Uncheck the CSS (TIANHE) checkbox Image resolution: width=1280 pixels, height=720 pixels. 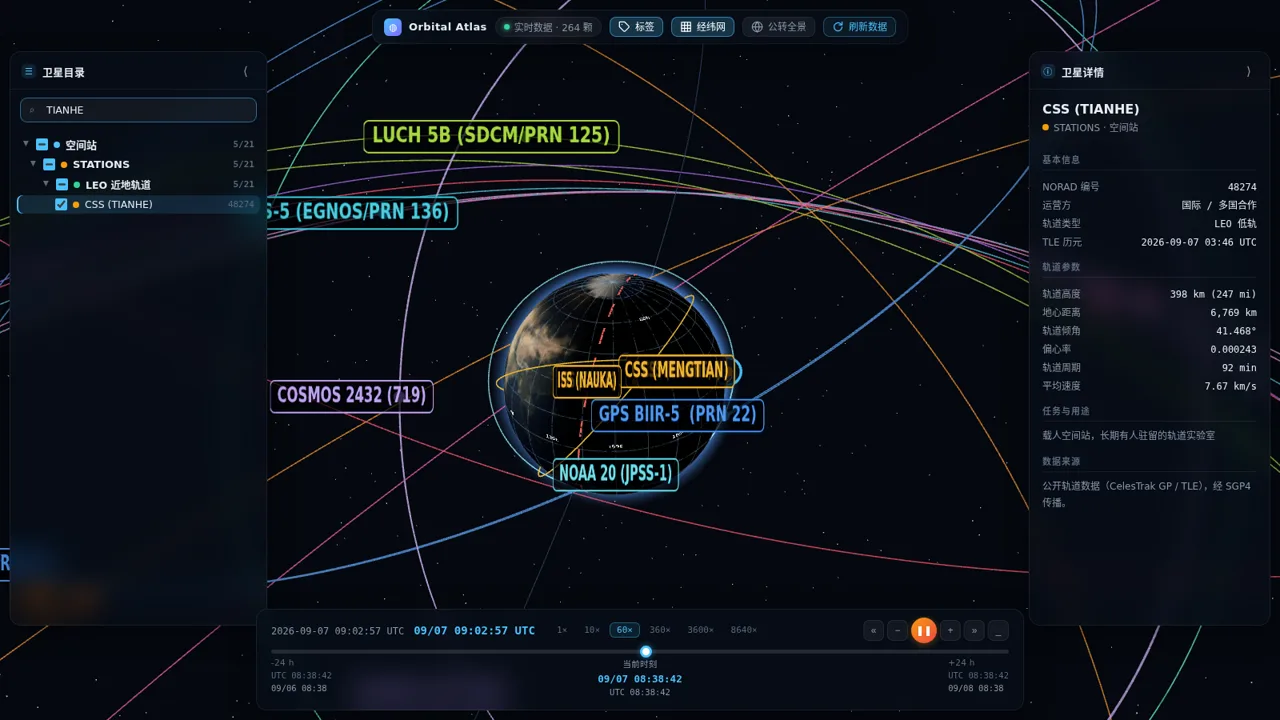click(61, 204)
